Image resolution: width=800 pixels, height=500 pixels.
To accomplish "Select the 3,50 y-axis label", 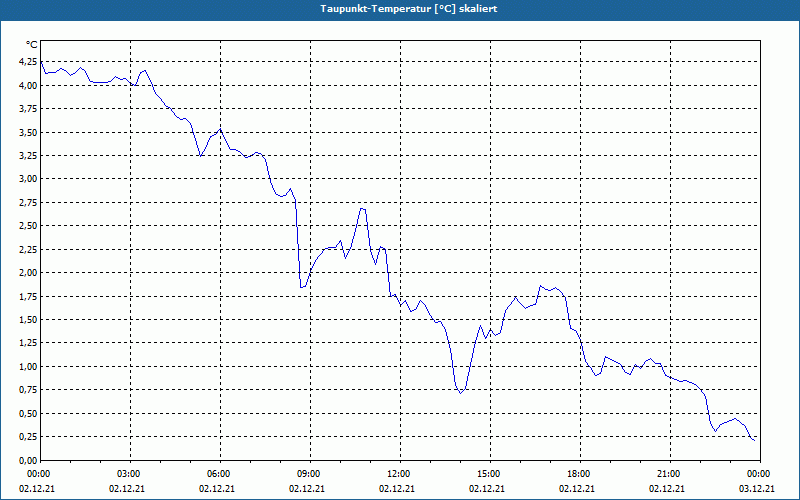I will click(x=28, y=132).
